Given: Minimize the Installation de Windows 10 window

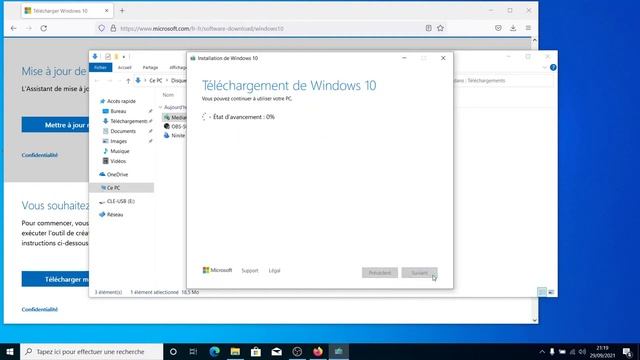Looking at the screenshot, I should point(404,58).
